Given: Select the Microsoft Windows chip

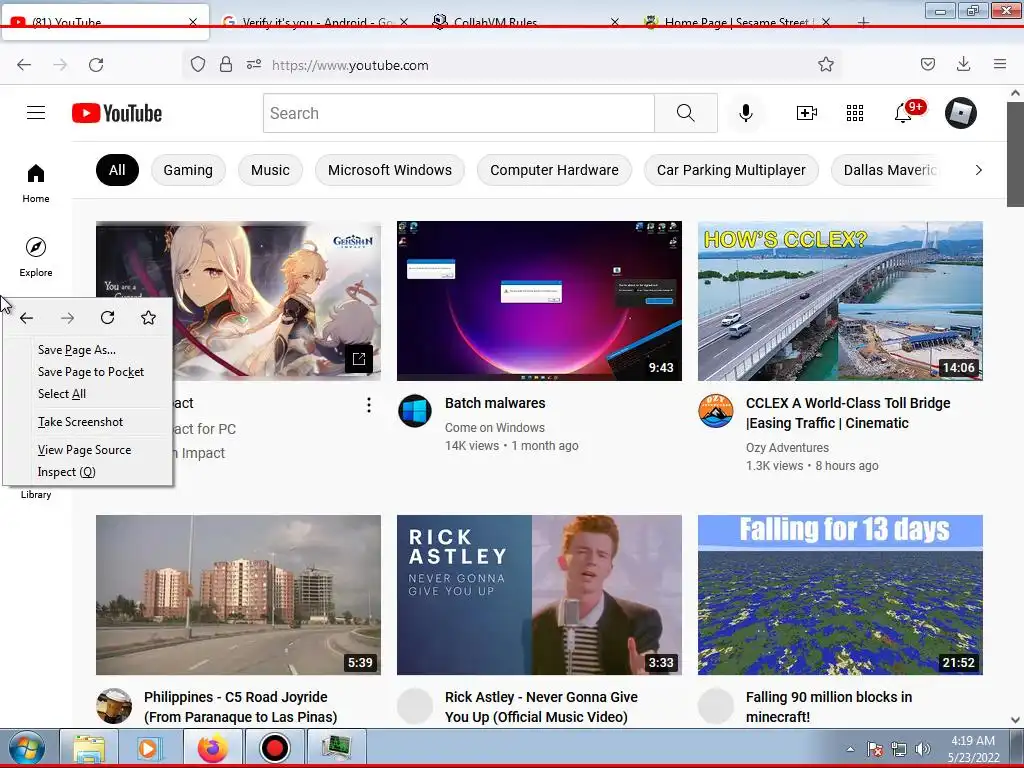Looking at the screenshot, I should 390,170.
